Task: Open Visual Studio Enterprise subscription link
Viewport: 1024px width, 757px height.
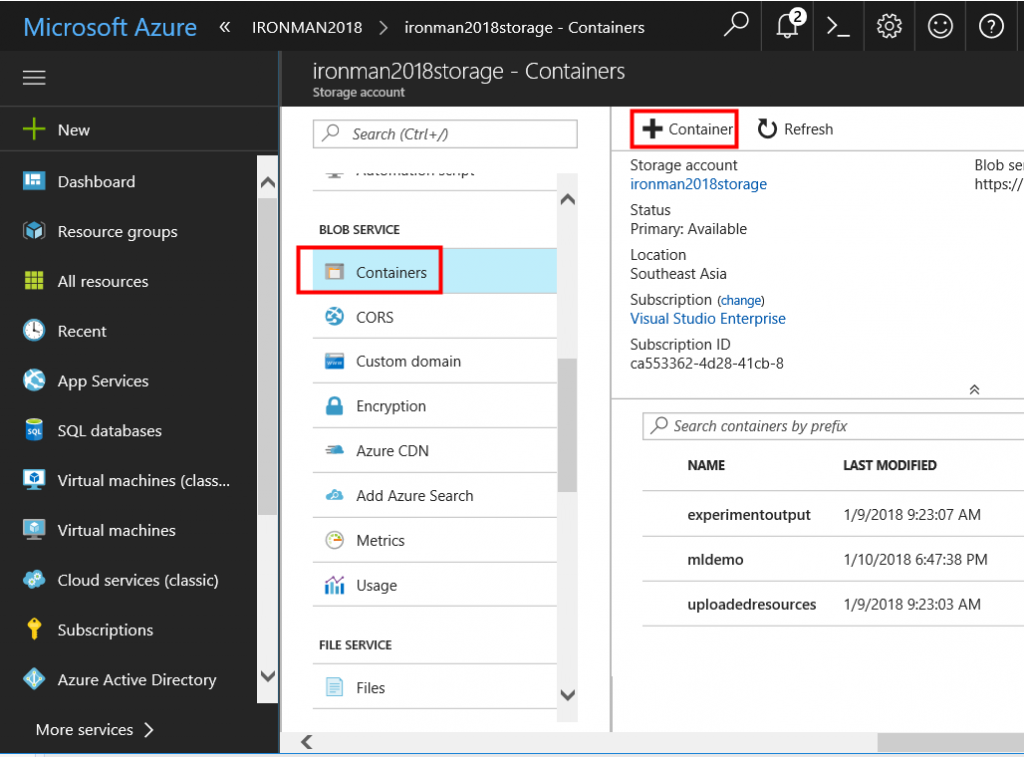Action: click(x=708, y=319)
